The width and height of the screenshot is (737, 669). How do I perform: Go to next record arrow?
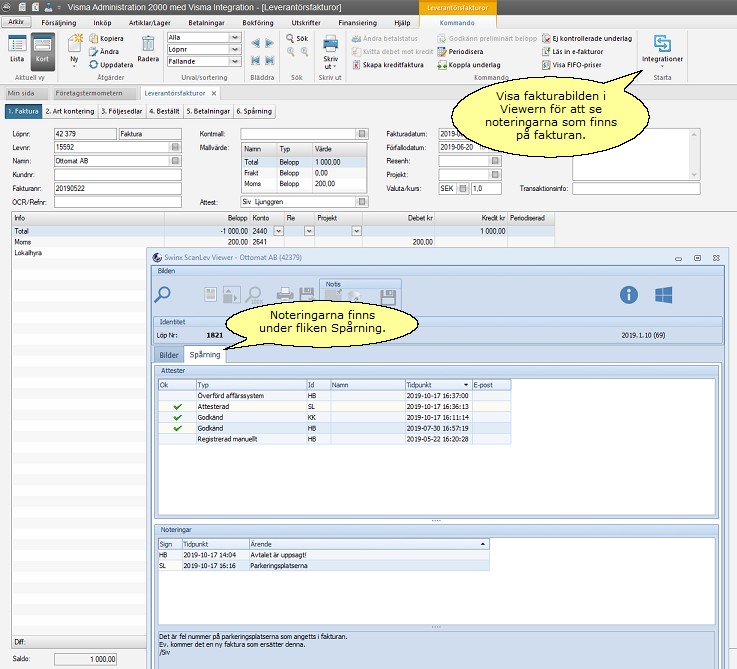tap(269, 43)
